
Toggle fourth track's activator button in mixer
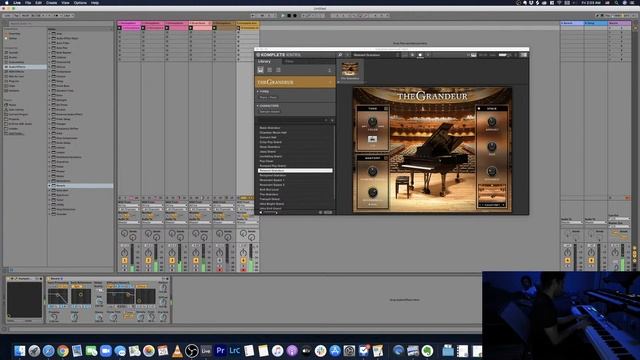point(196,260)
